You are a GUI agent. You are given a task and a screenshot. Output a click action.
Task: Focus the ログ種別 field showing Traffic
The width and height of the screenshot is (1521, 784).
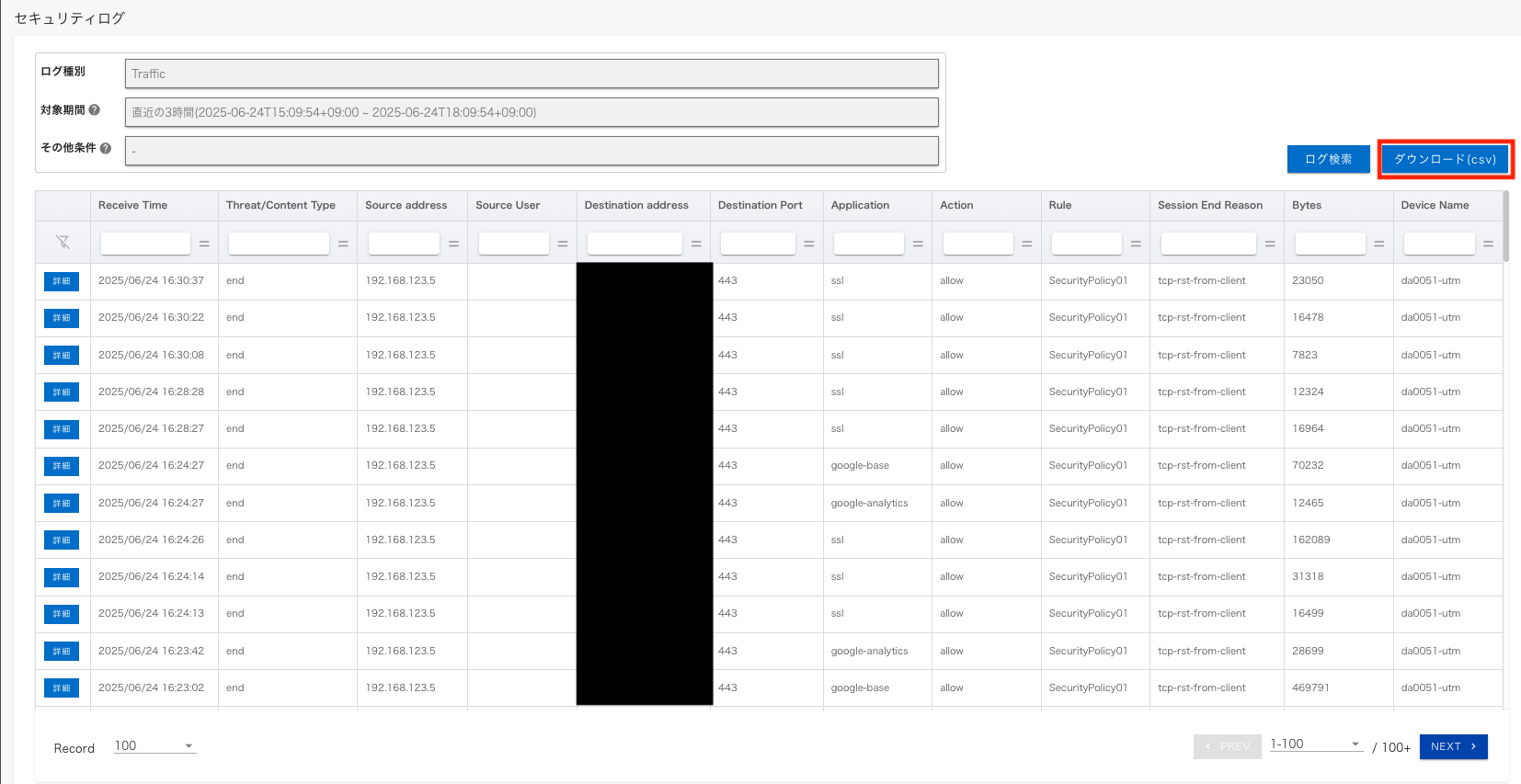pos(532,74)
